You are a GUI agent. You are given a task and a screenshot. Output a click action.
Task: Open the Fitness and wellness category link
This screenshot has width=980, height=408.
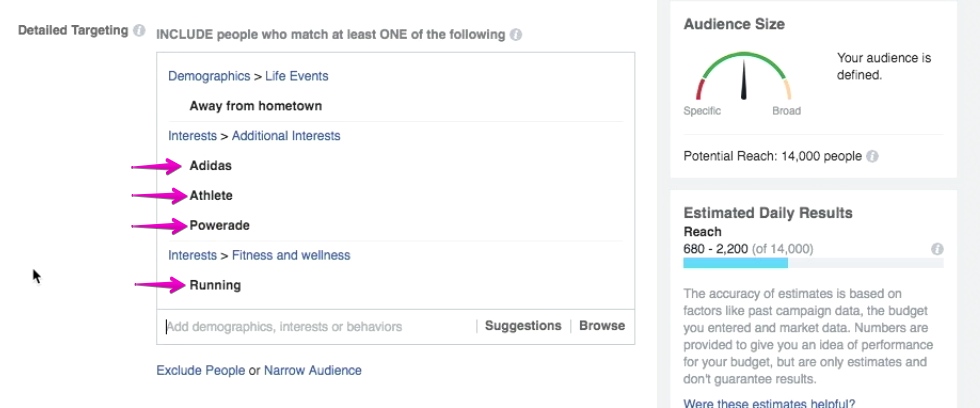point(291,255)
